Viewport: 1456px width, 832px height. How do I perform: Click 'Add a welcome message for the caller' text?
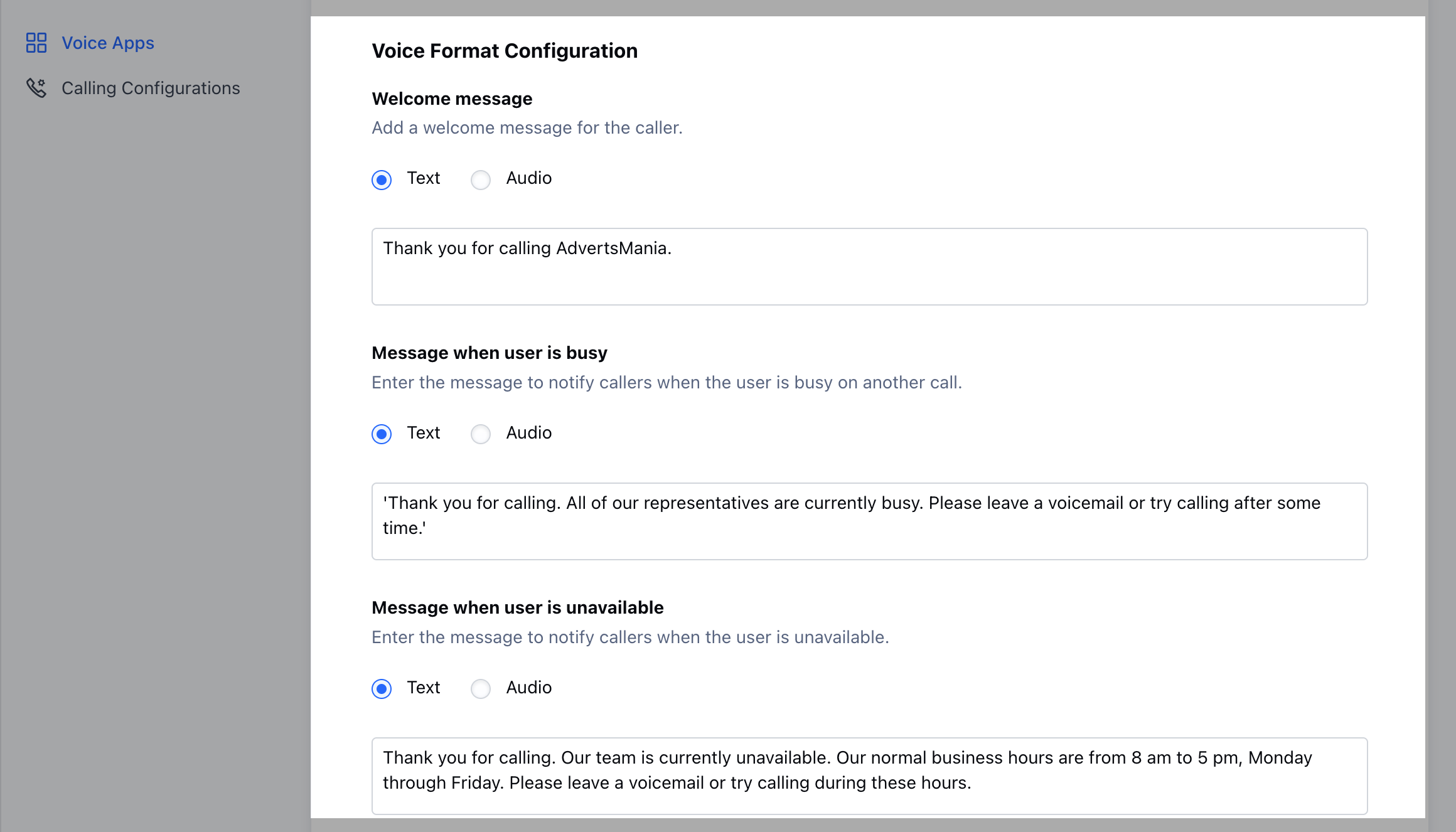pos(527,128)
